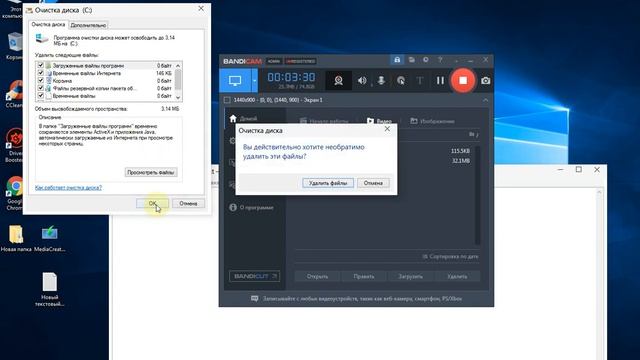This screenshot has width=640, height=360.
Task: Toggle speaker sound recording in Bandicam
Action: 362,80
